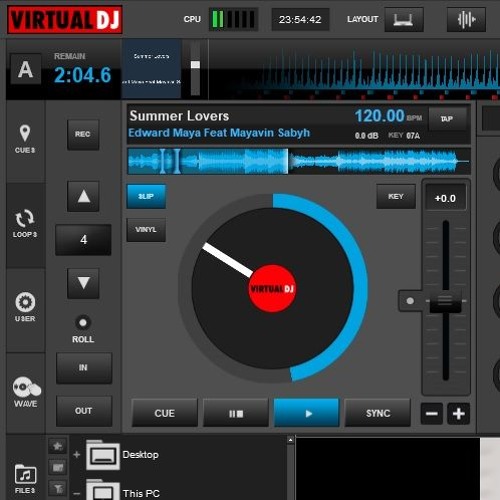Image resolution: width=500 pixels, height=500 pixels.
Task: Click the +0.0 pitch value display
Action: point(446,198)
